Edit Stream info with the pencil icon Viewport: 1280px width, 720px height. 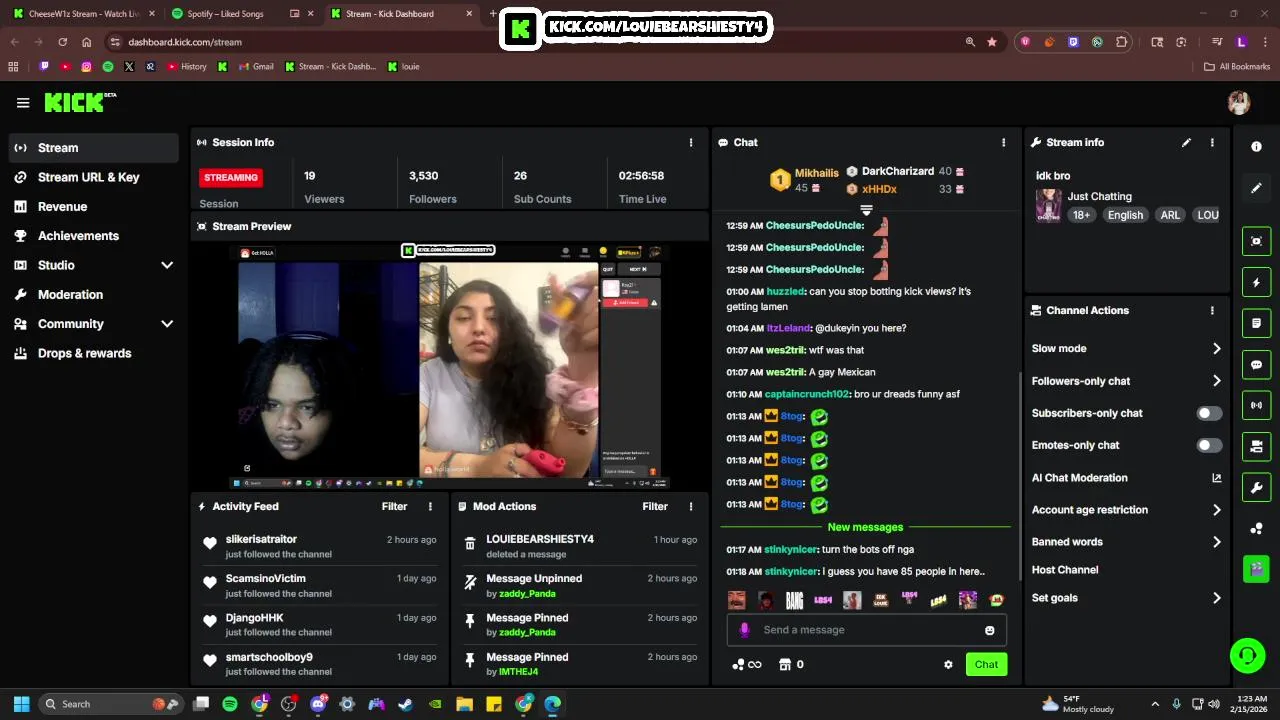coord(1186,142)
